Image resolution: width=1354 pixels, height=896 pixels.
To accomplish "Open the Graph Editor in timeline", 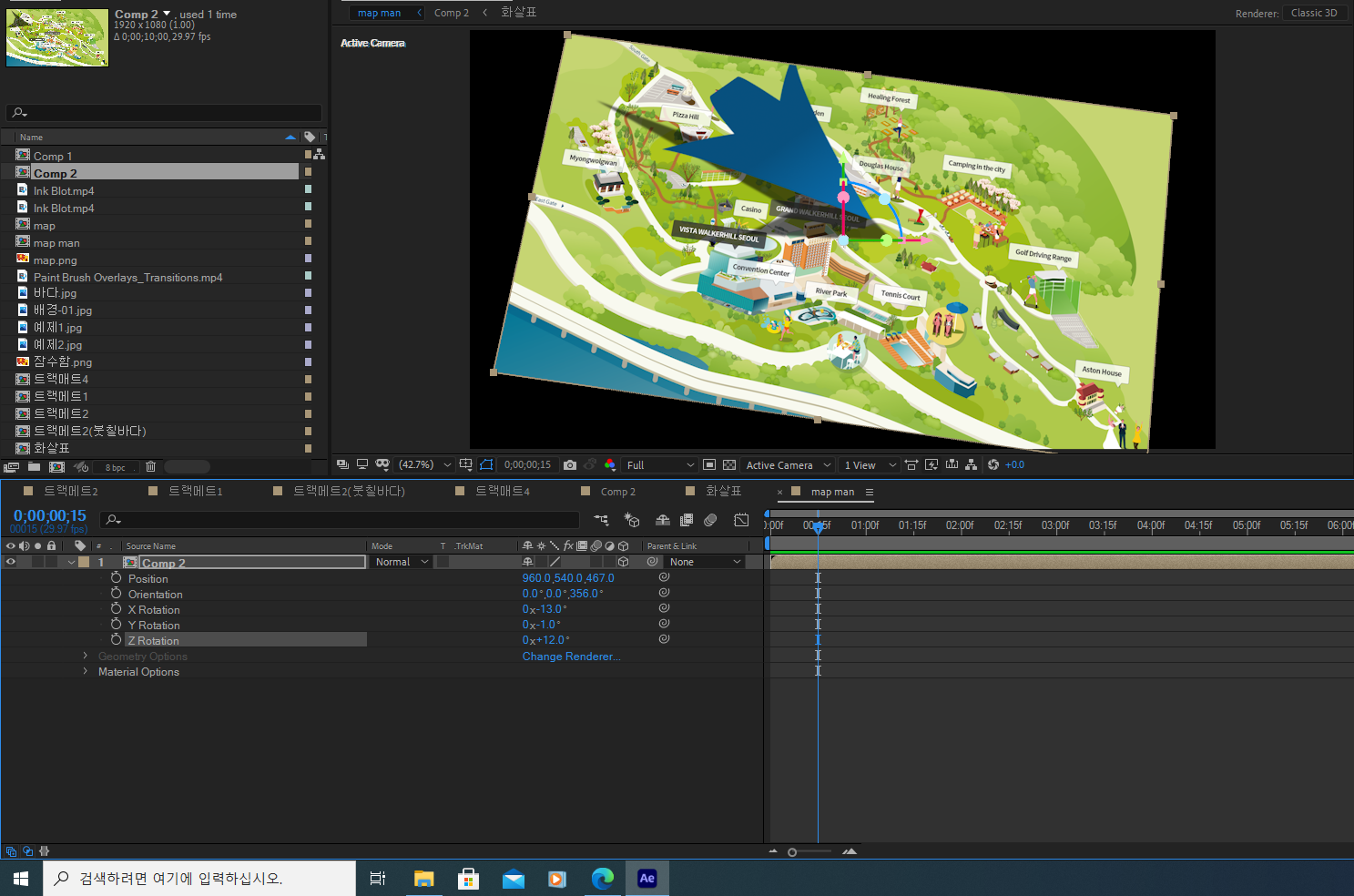I will click(741, 520).
